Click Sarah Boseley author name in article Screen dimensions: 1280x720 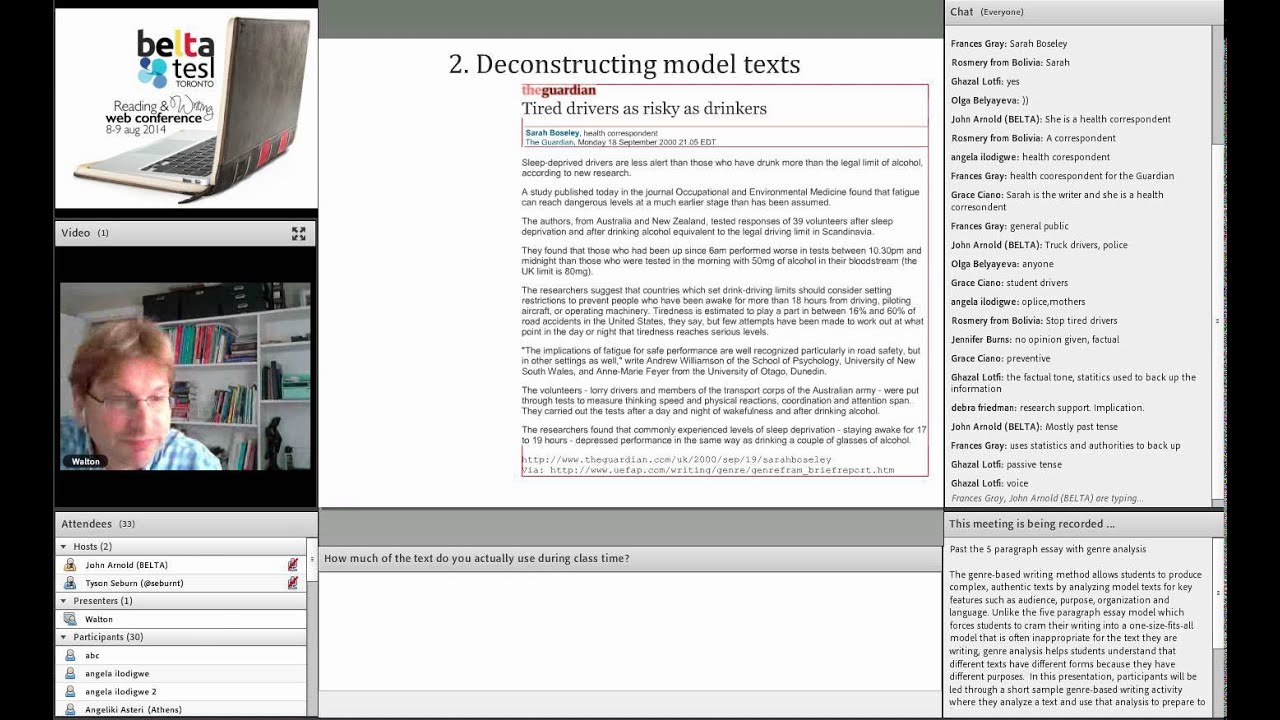tap(552, 133)
